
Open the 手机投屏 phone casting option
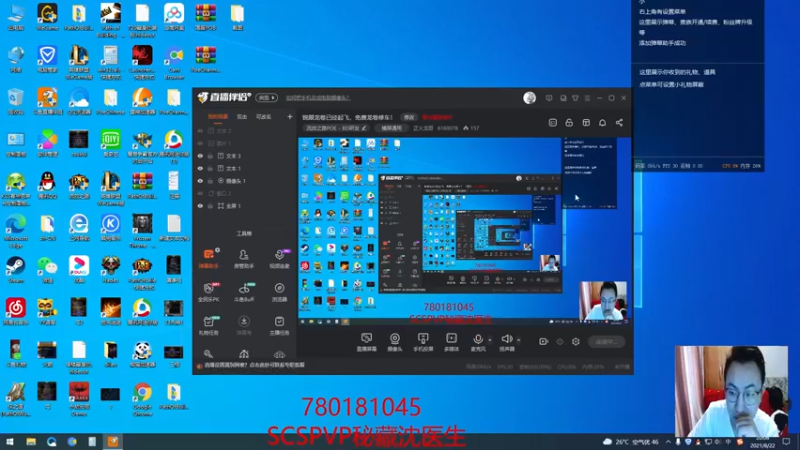pyautogui.click(x=423, y=342)
